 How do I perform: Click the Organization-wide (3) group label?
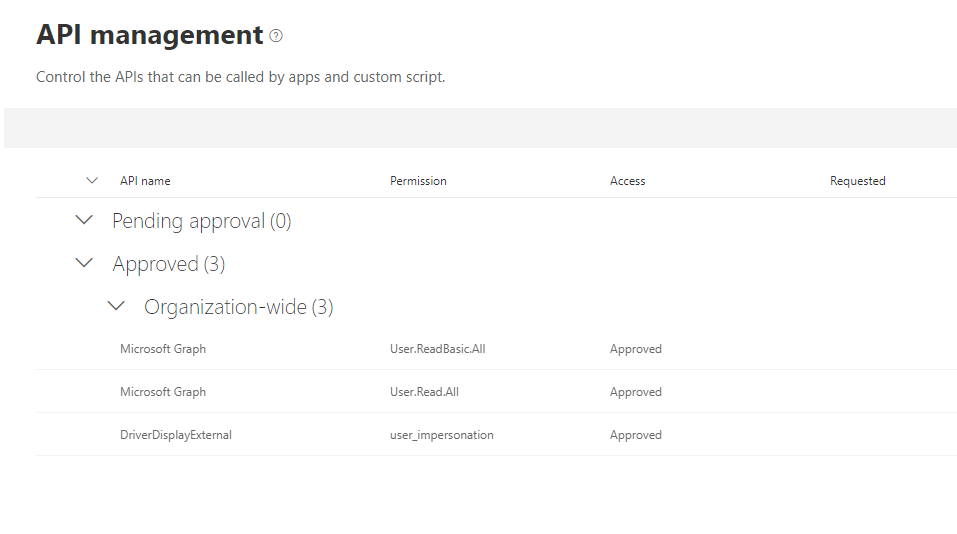click(x=239, y=307)
